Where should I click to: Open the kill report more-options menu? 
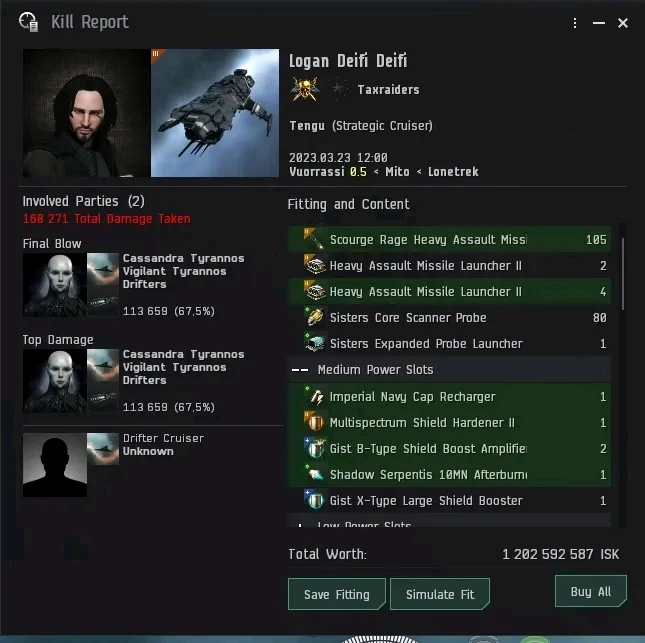pyautogui.click(x=575, y=23)
